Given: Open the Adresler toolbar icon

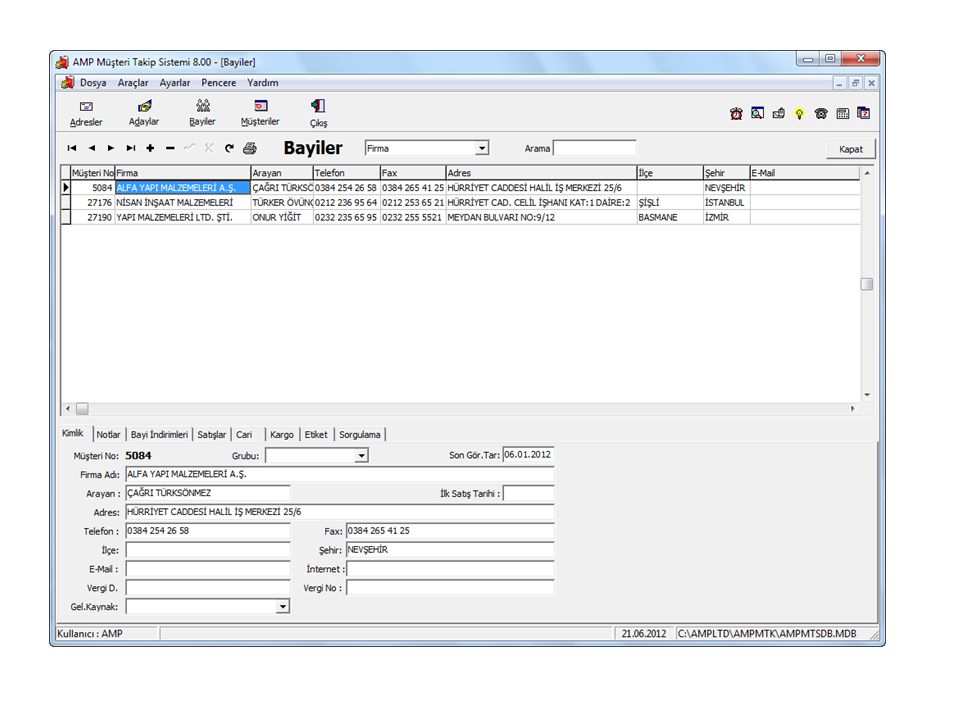Looking at the screenshot, I should click(86, 113).
